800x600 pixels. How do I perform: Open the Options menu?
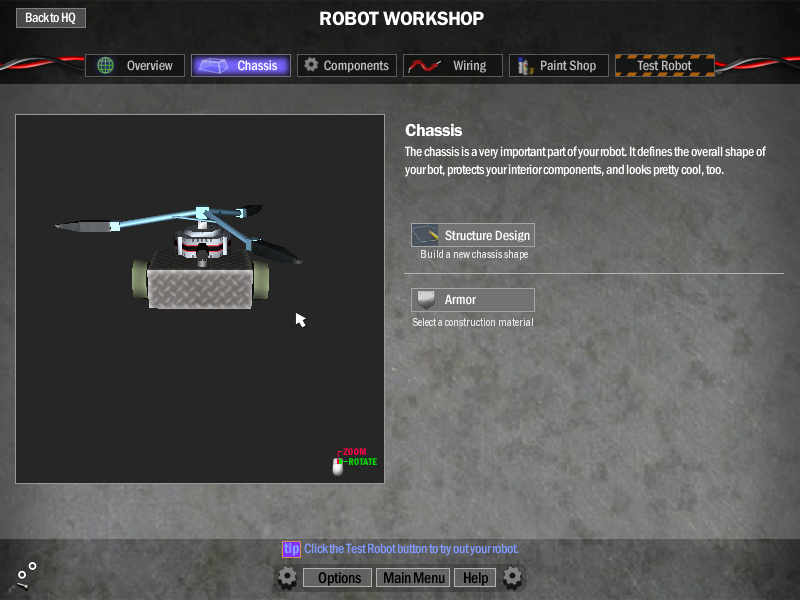point(338,578)
